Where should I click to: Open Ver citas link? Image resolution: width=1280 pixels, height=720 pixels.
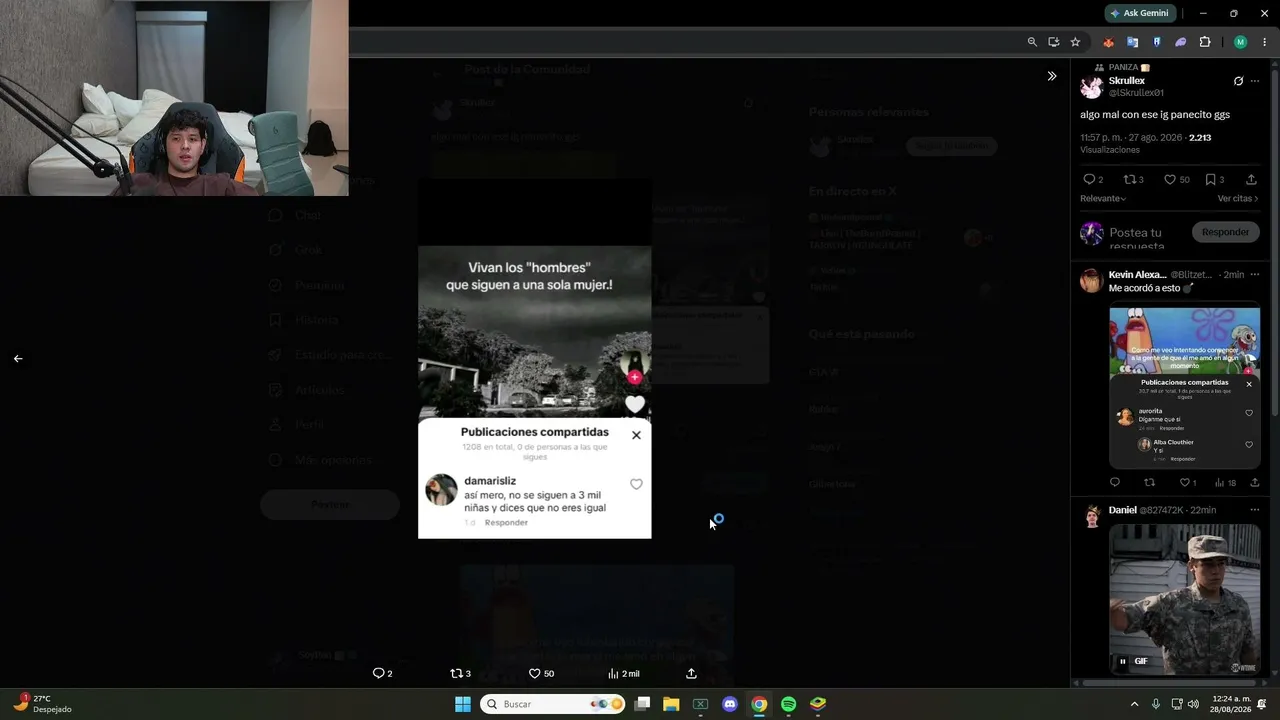(x=1238, y=199)
